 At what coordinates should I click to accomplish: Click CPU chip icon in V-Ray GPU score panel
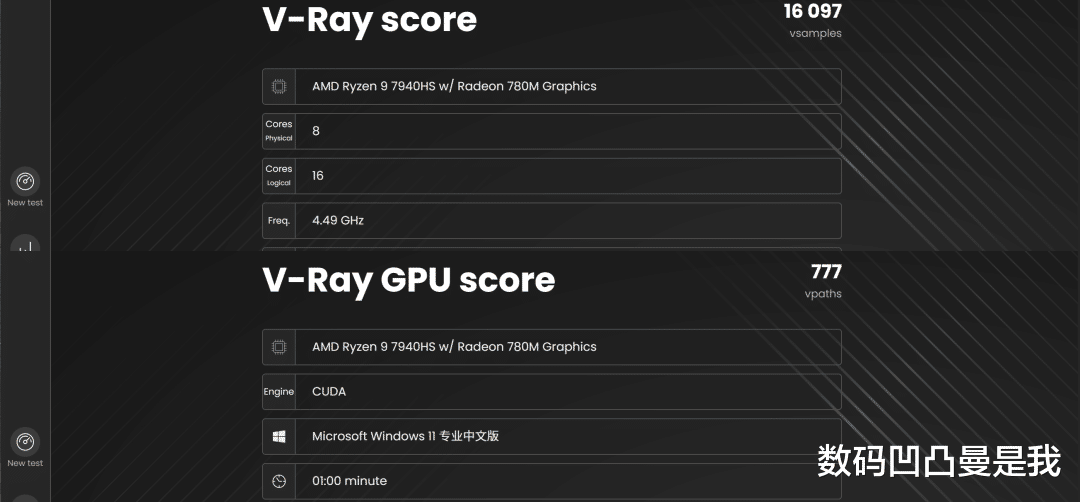click(x=279, y=347)
